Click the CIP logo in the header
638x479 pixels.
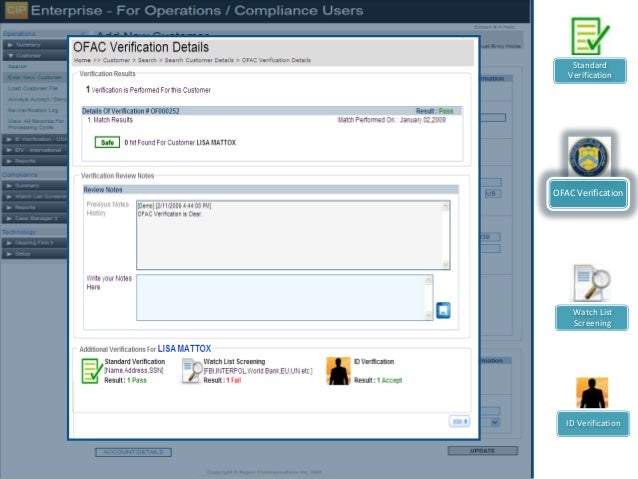pos(16,10)
